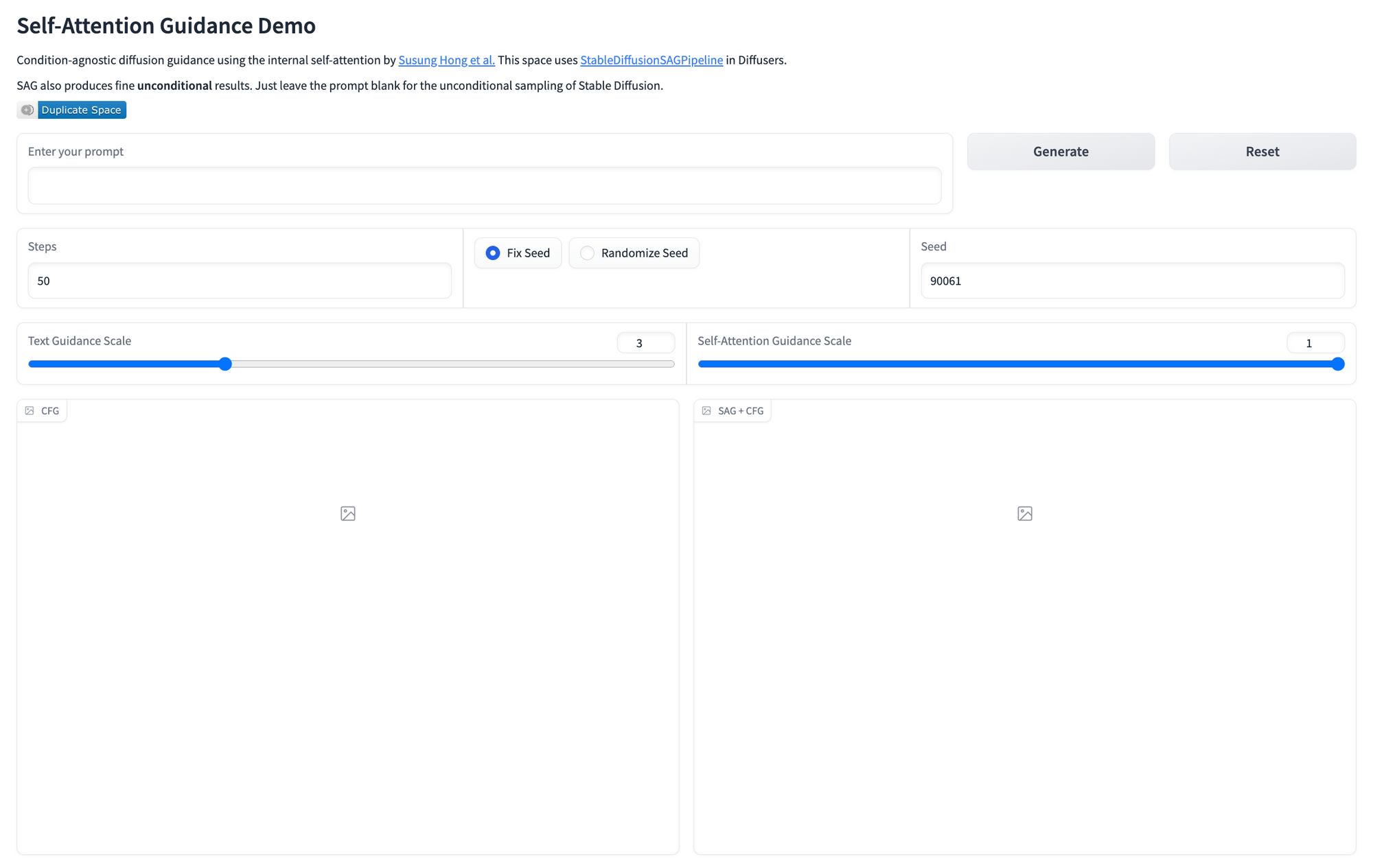1373x868 pixels.
Task: Click the SAG + CFG placeholder image icon
Action: (x=1024, y=513)
